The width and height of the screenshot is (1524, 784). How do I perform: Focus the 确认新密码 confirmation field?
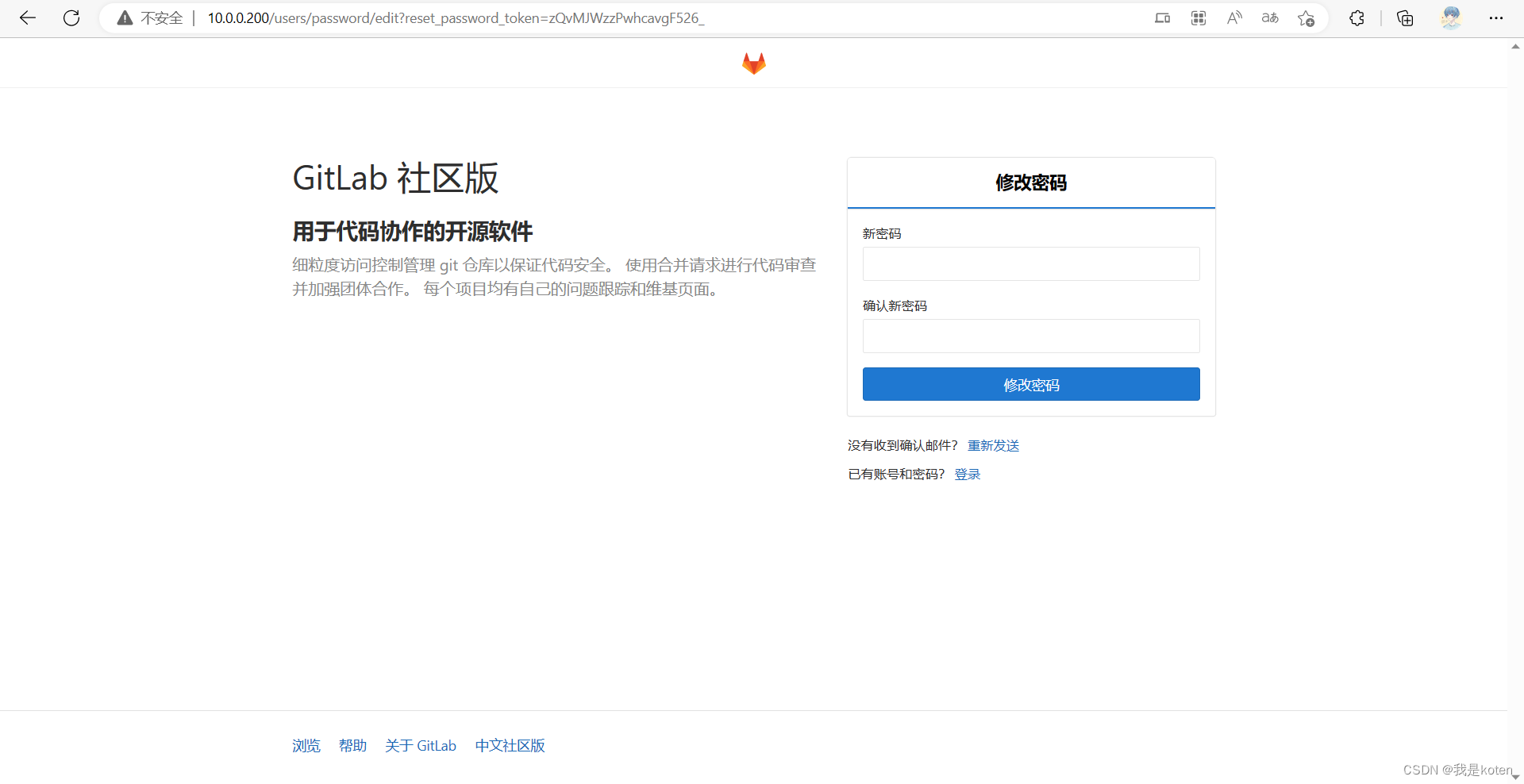1031,336
